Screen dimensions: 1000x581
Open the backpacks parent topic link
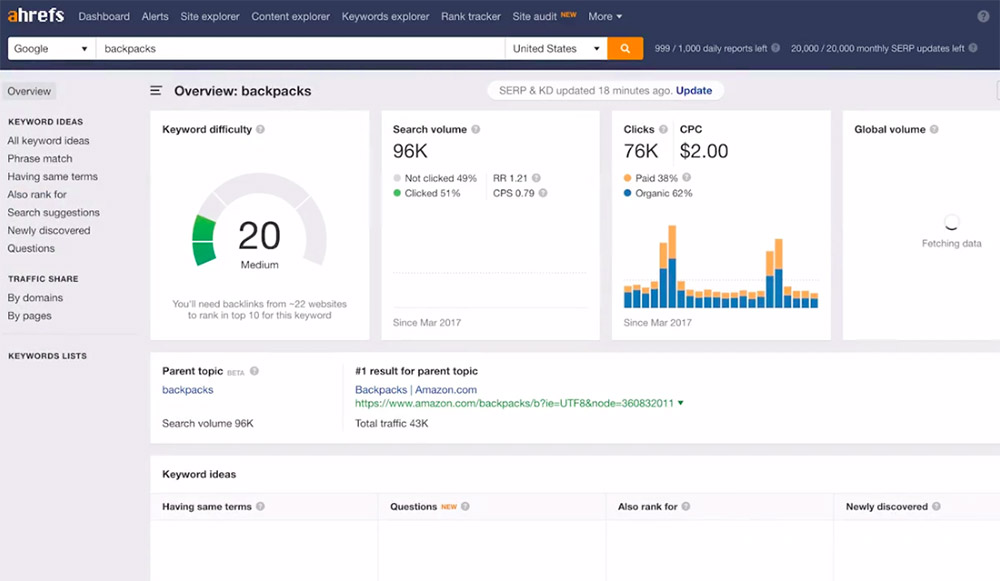pos(188,390)
